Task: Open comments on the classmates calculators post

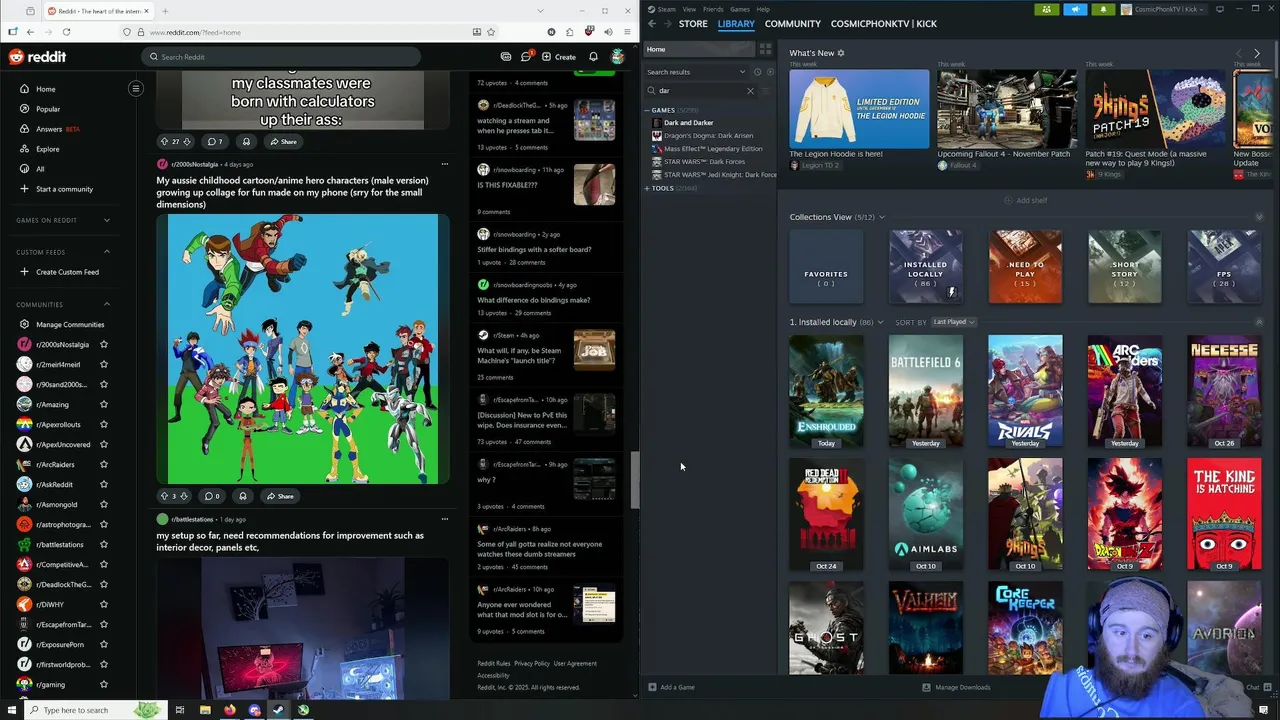Action: [214, 141]
